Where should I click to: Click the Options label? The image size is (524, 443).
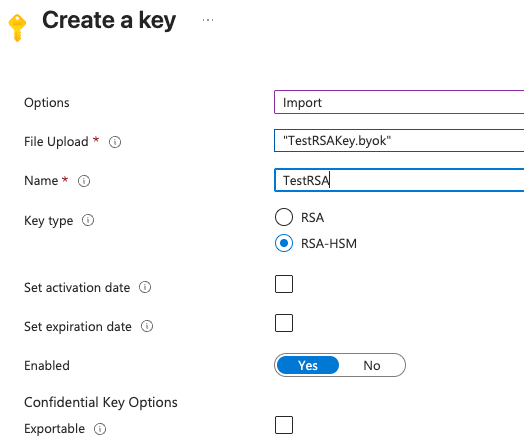(47, 103)
